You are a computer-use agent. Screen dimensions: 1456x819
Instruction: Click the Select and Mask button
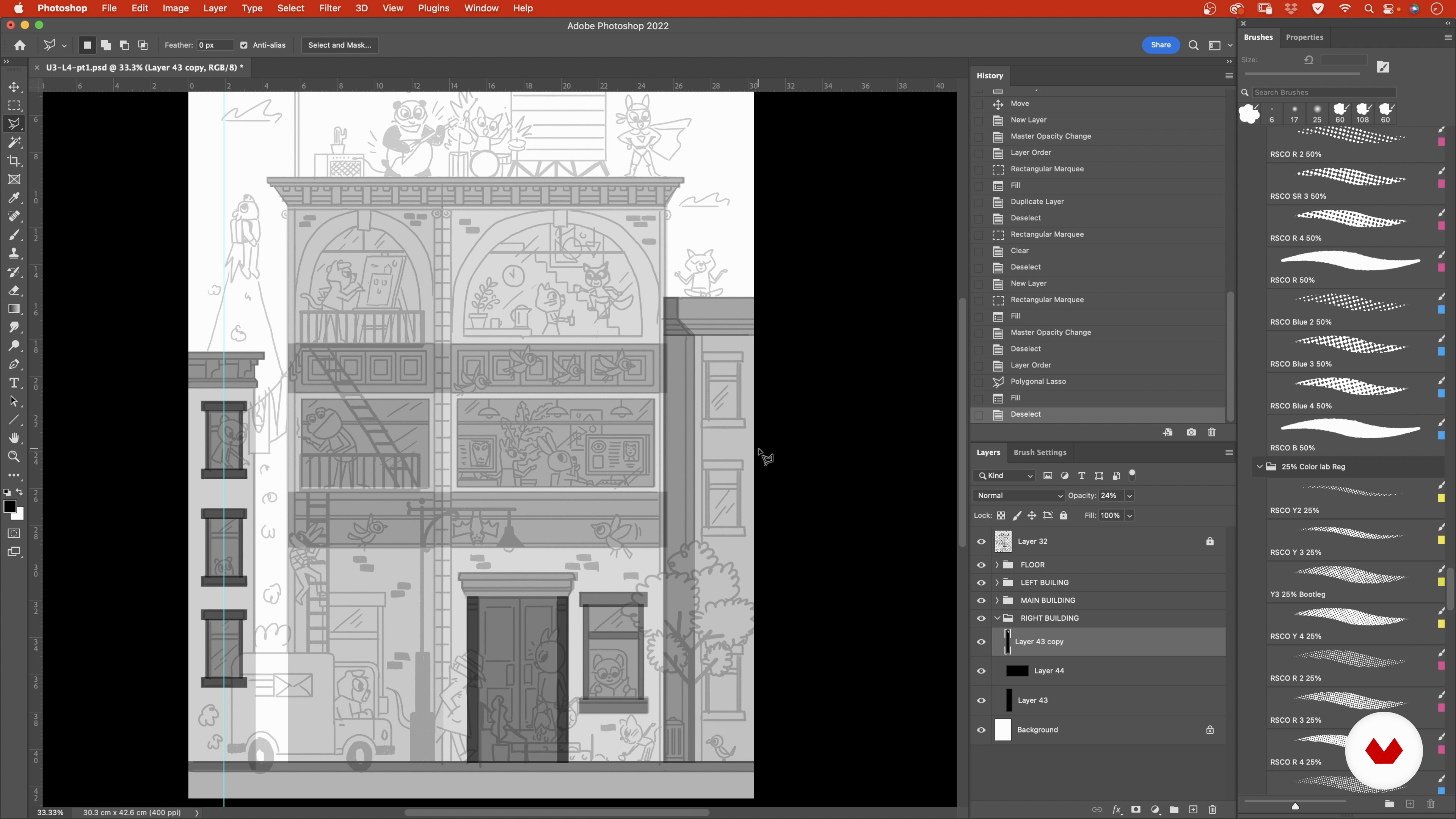(340, 45)
